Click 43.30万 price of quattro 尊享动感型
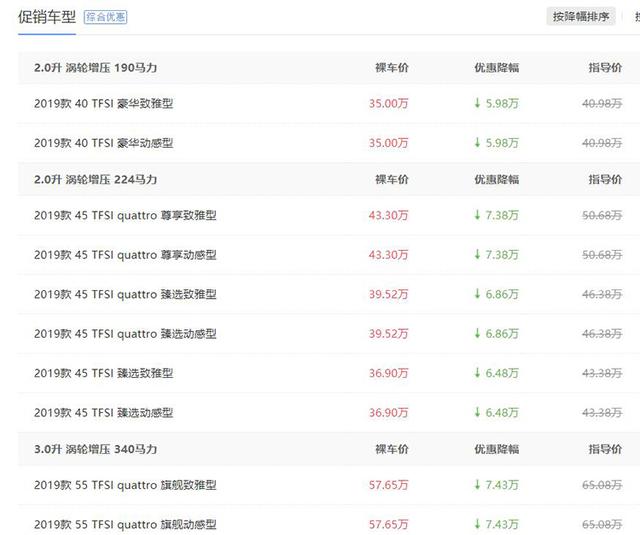 tap(388, 255)
